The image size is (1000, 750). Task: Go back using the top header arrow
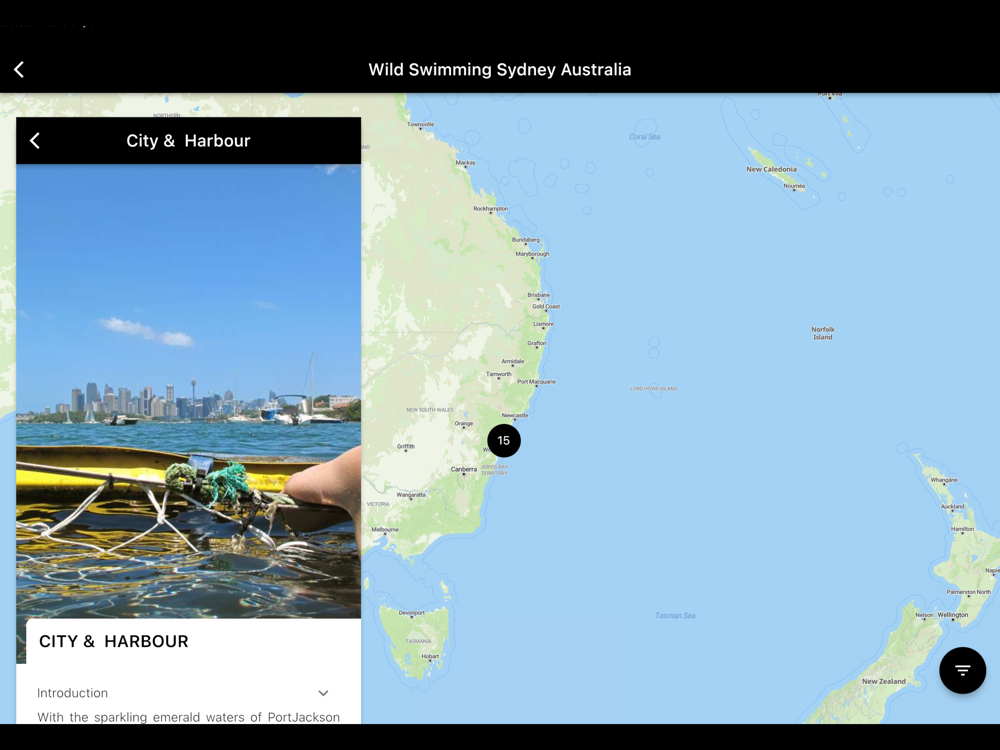(19, 70)
